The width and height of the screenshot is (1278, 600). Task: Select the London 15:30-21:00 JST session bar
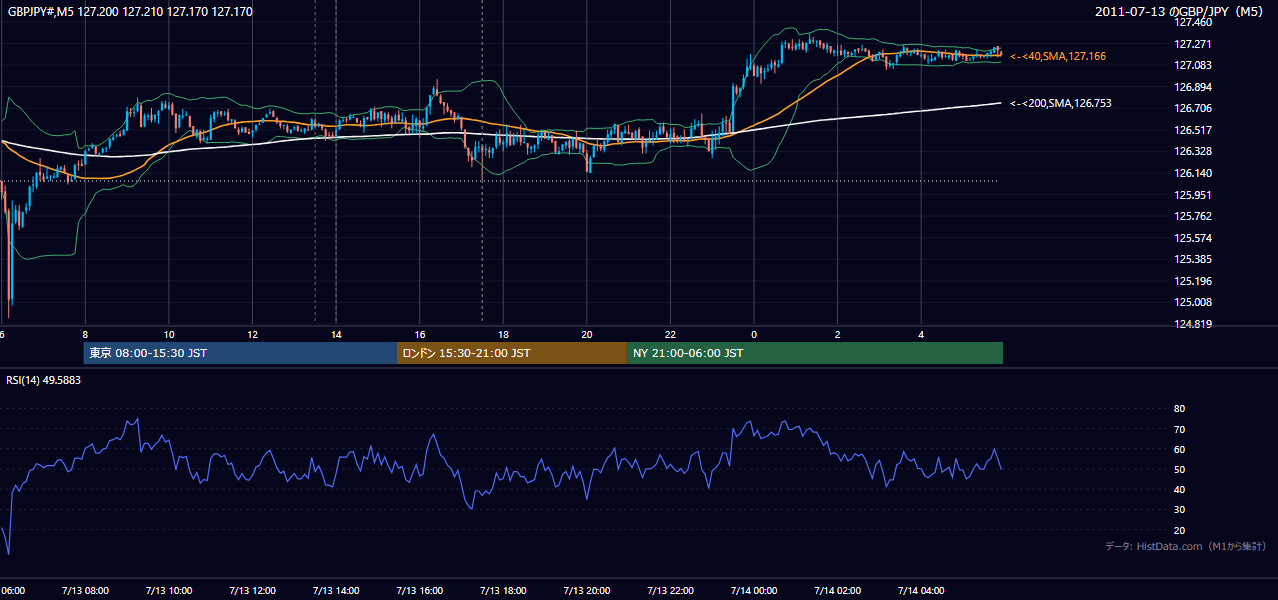click(x=512, y=353)
